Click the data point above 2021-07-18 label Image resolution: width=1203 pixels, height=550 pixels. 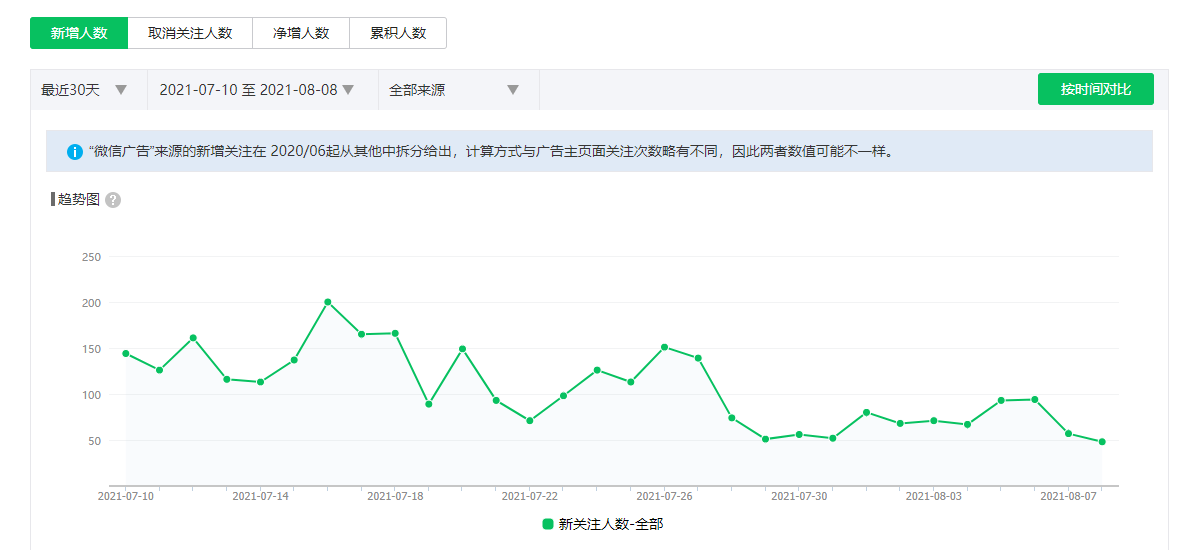(395, 333)
